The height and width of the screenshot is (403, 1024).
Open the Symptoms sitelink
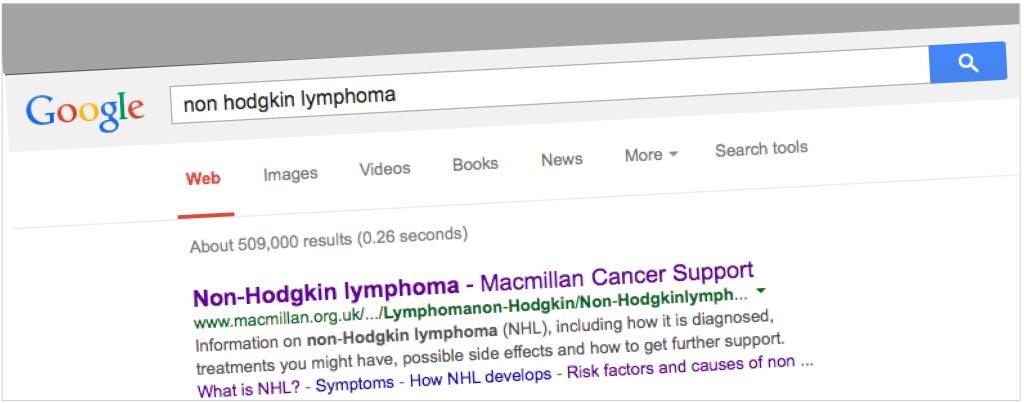click(x=355, y=383)
